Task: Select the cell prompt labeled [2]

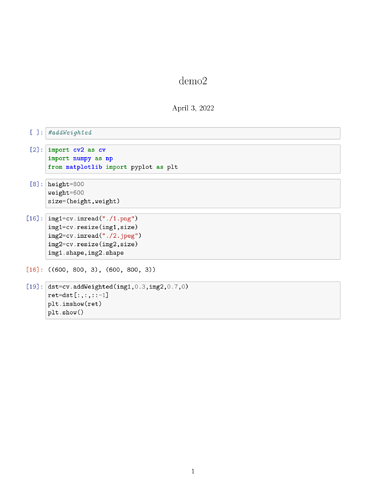Action: (36, 150)
